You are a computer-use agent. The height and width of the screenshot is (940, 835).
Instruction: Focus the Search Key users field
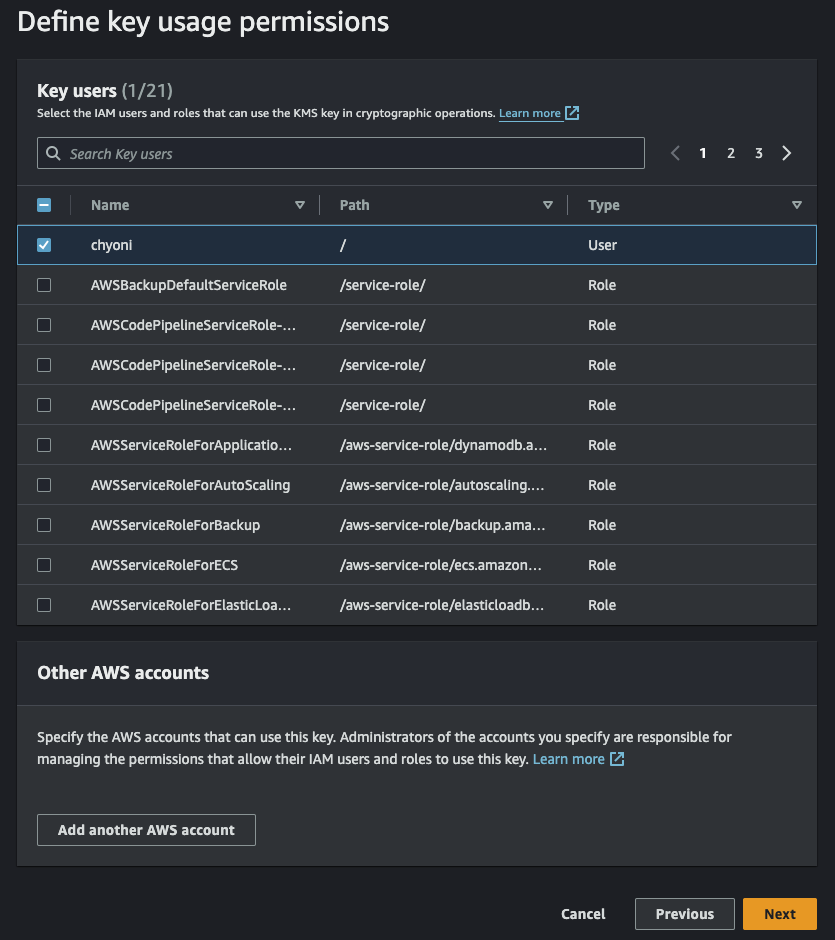tap(340, 153)
